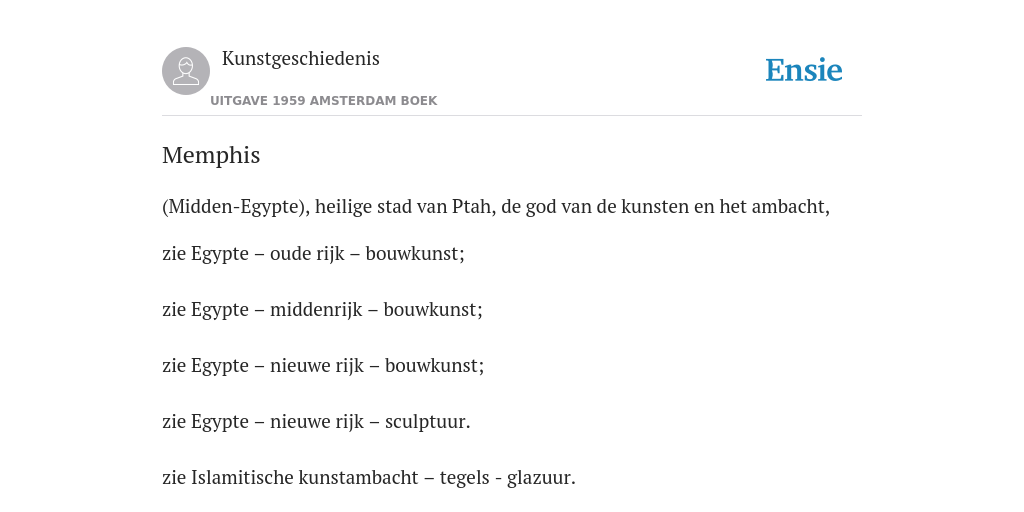1024x512 pixels.
Task: Open the Kunstgeschiedenis author name
Action: tap(300, 59)
